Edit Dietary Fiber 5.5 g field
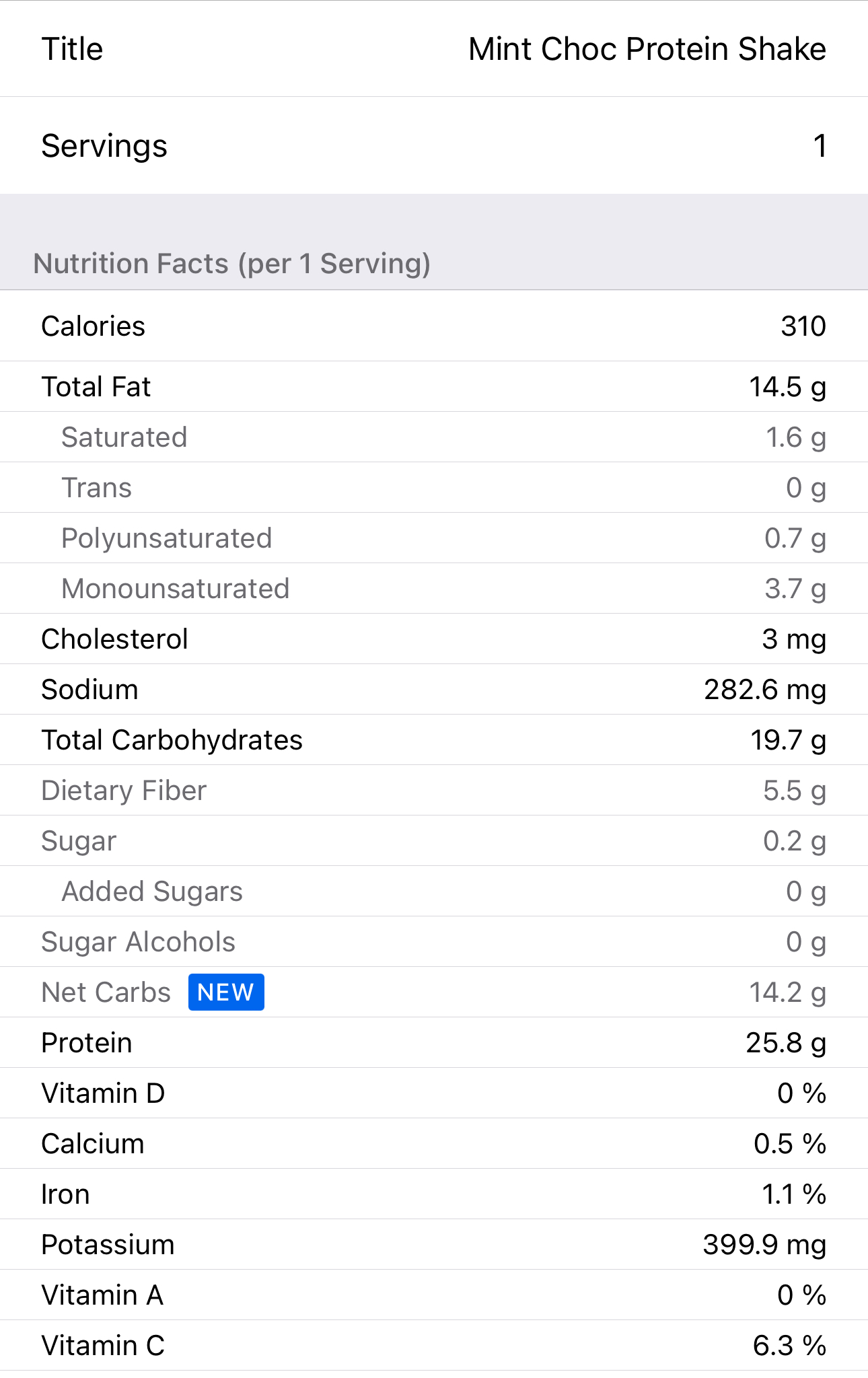This screenshot has width=868, height=1378. coord(794,791)
